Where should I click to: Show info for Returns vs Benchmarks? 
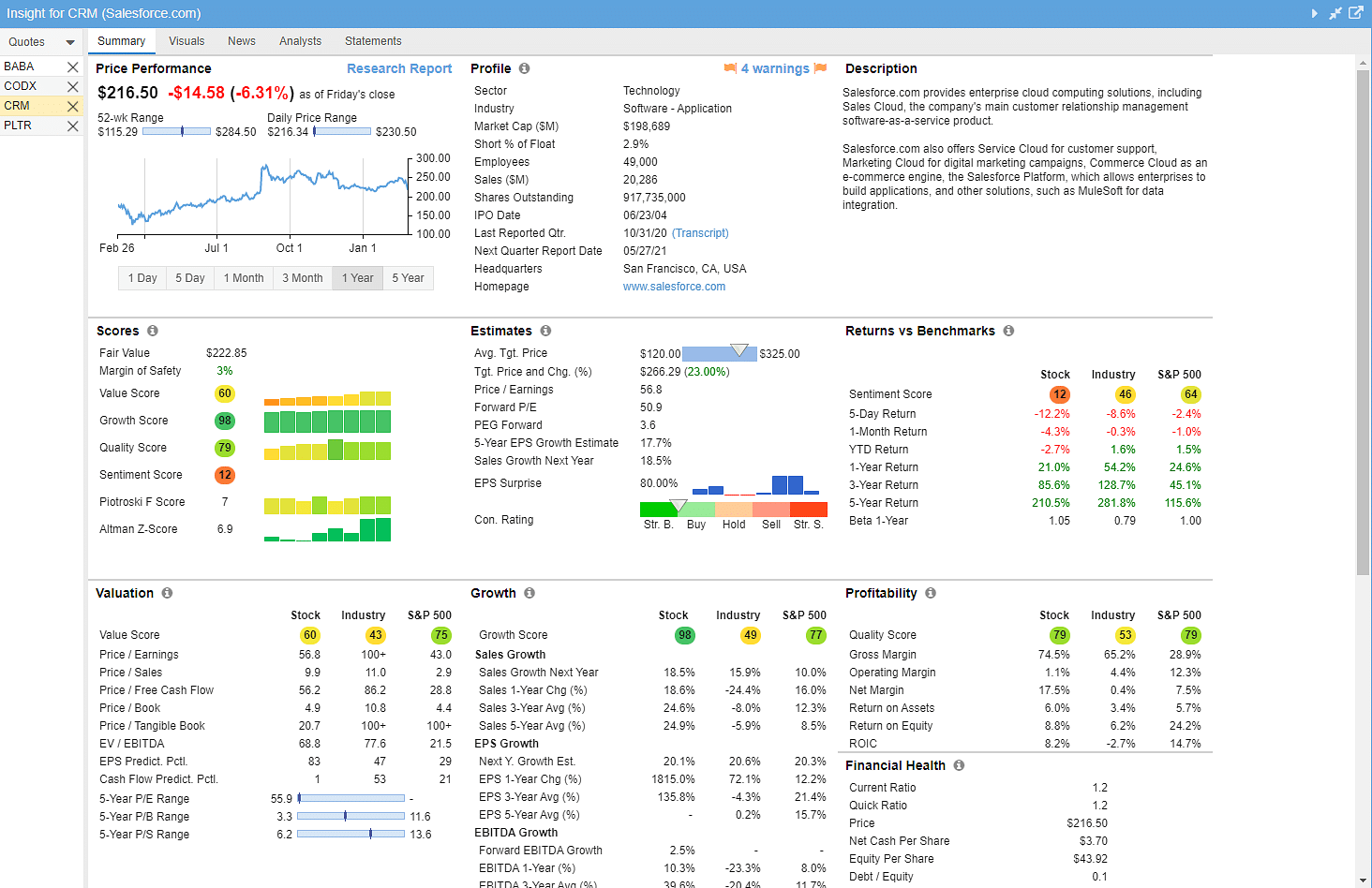[x=1008, y=331]
